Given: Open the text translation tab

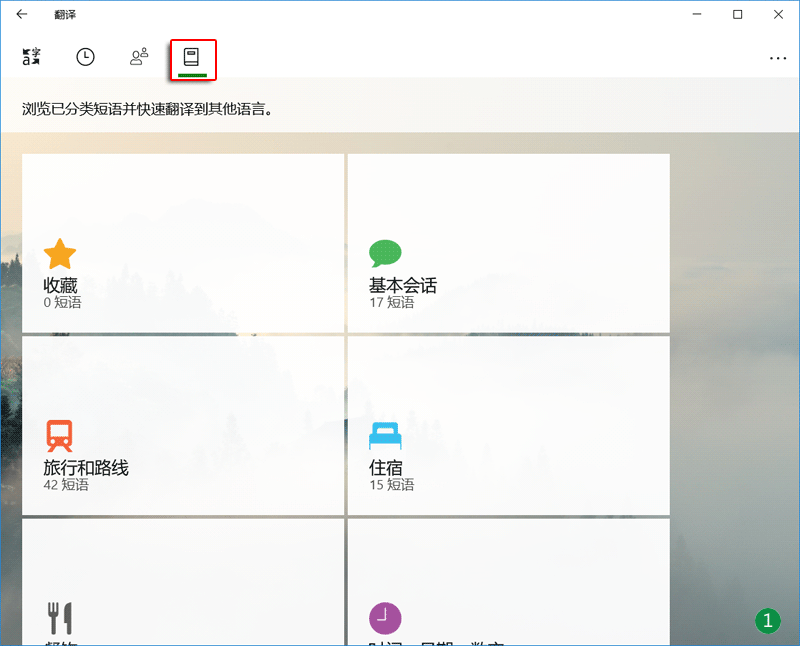Looking at the screenshot, I should coord(31,57).
